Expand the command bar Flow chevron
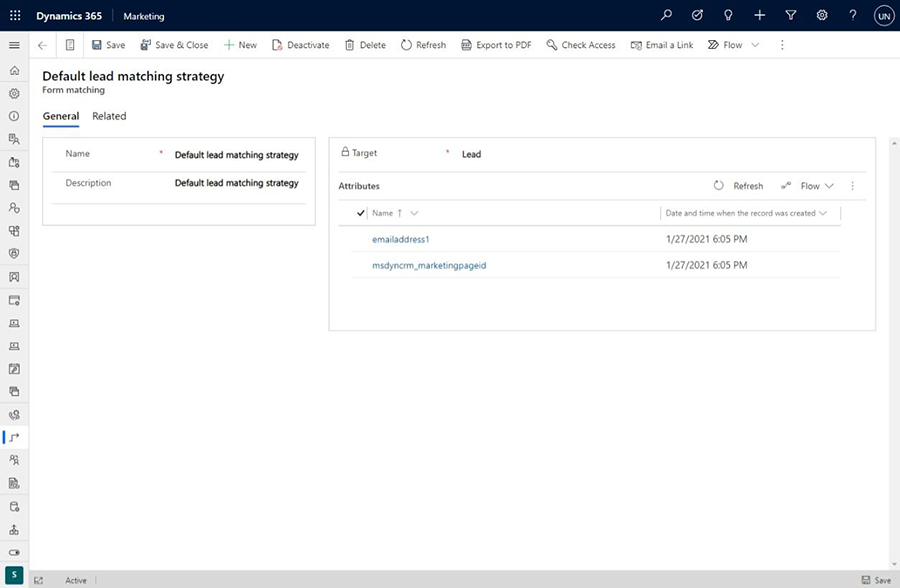900x588 pixels. pyautogui.click(x=755, y=45)
